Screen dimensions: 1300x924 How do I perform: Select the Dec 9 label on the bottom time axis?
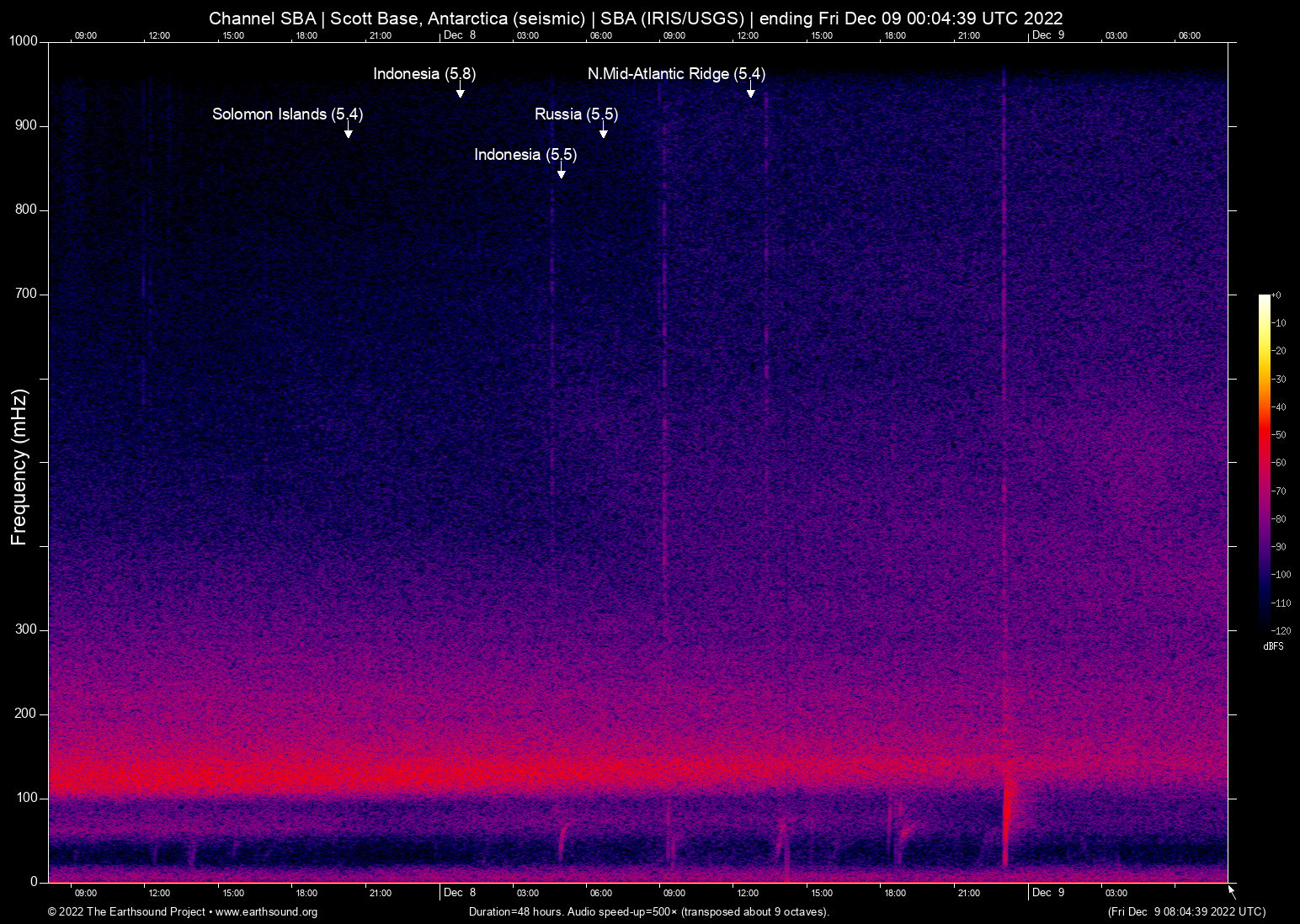pyautogui.click(x=1048, y=893)
